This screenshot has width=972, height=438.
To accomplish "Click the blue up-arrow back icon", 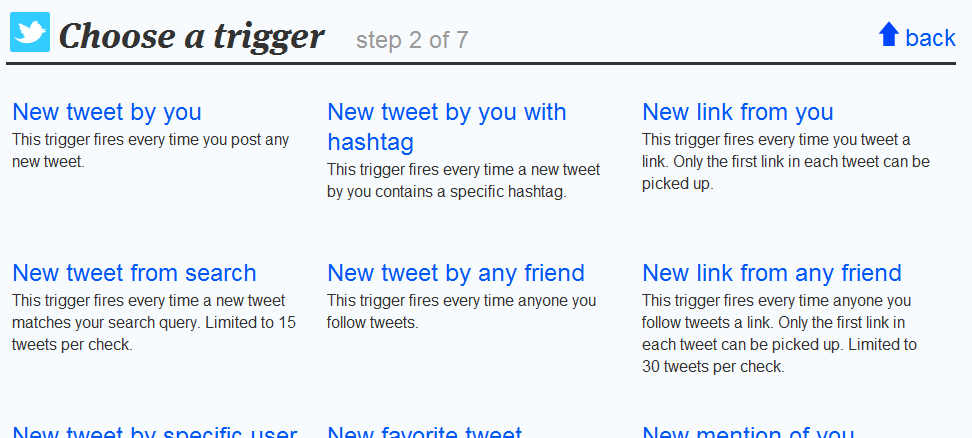I will [888, 34].
